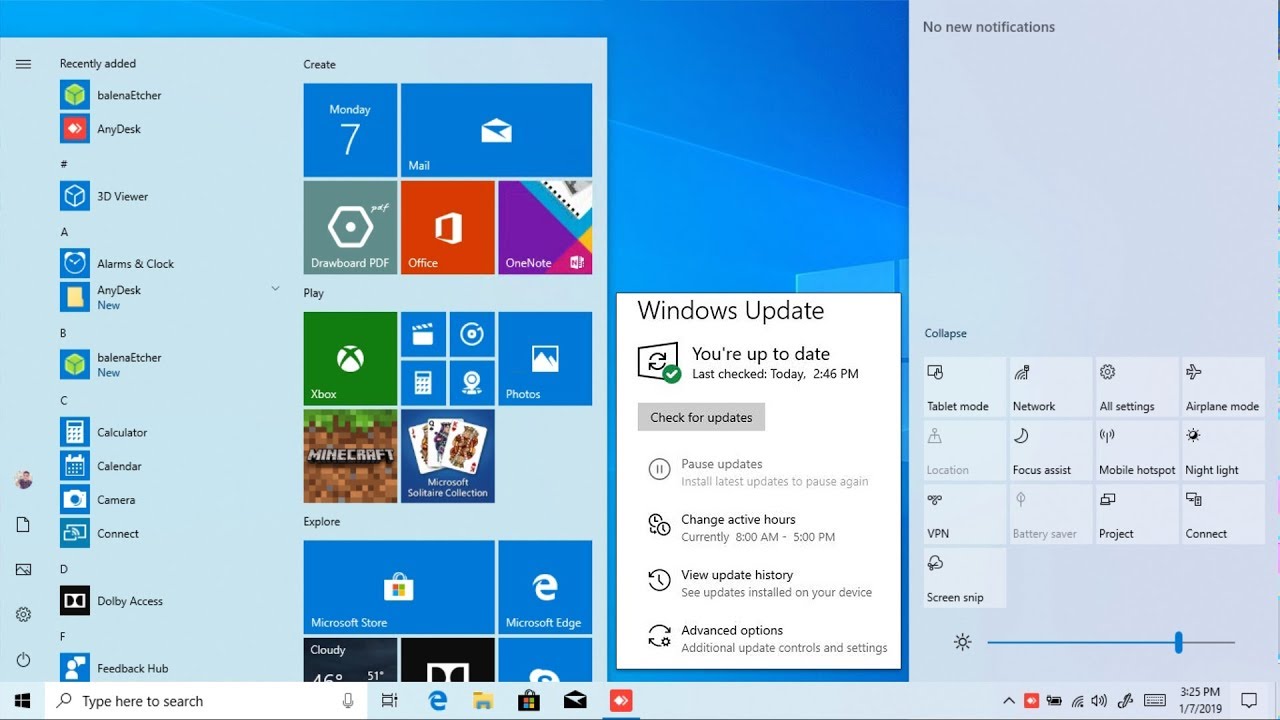Open Settings gear in Start rail
Screen dimensions: 1280x720
click(24, 614)
